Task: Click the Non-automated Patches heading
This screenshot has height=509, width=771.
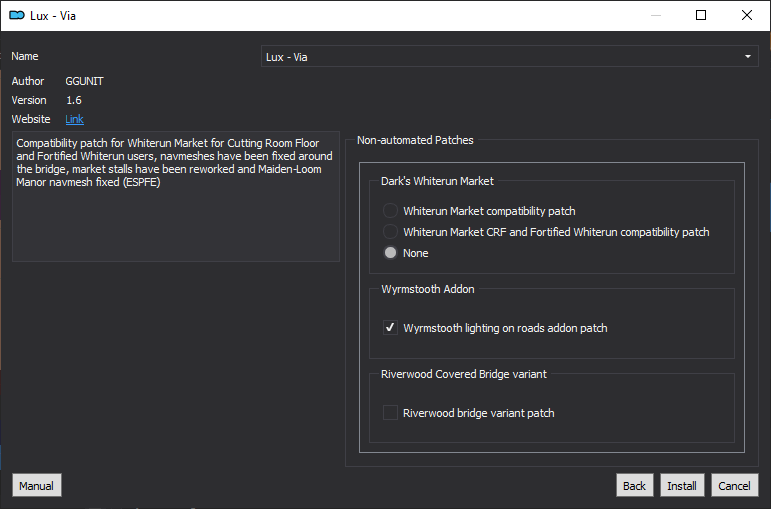Action: tap(415, 140)
